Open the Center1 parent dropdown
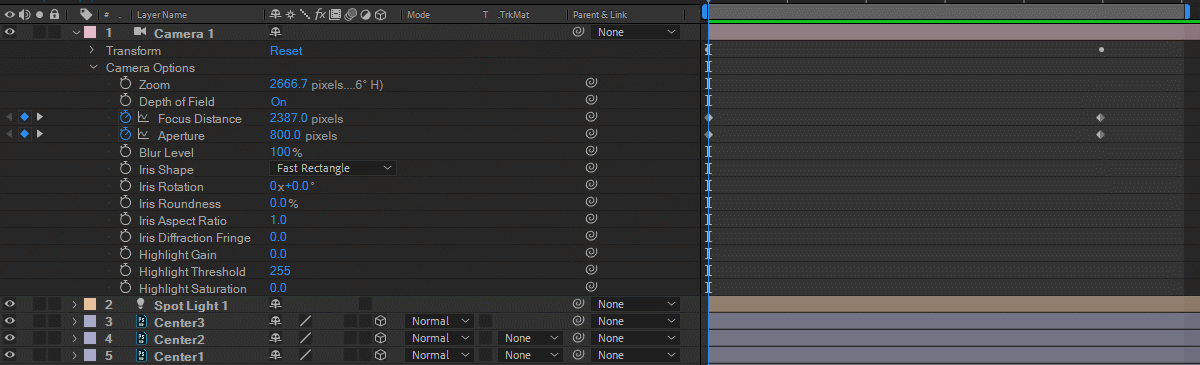The height and width of the screenshot is (365, 1200). click(x=635, y=355)
